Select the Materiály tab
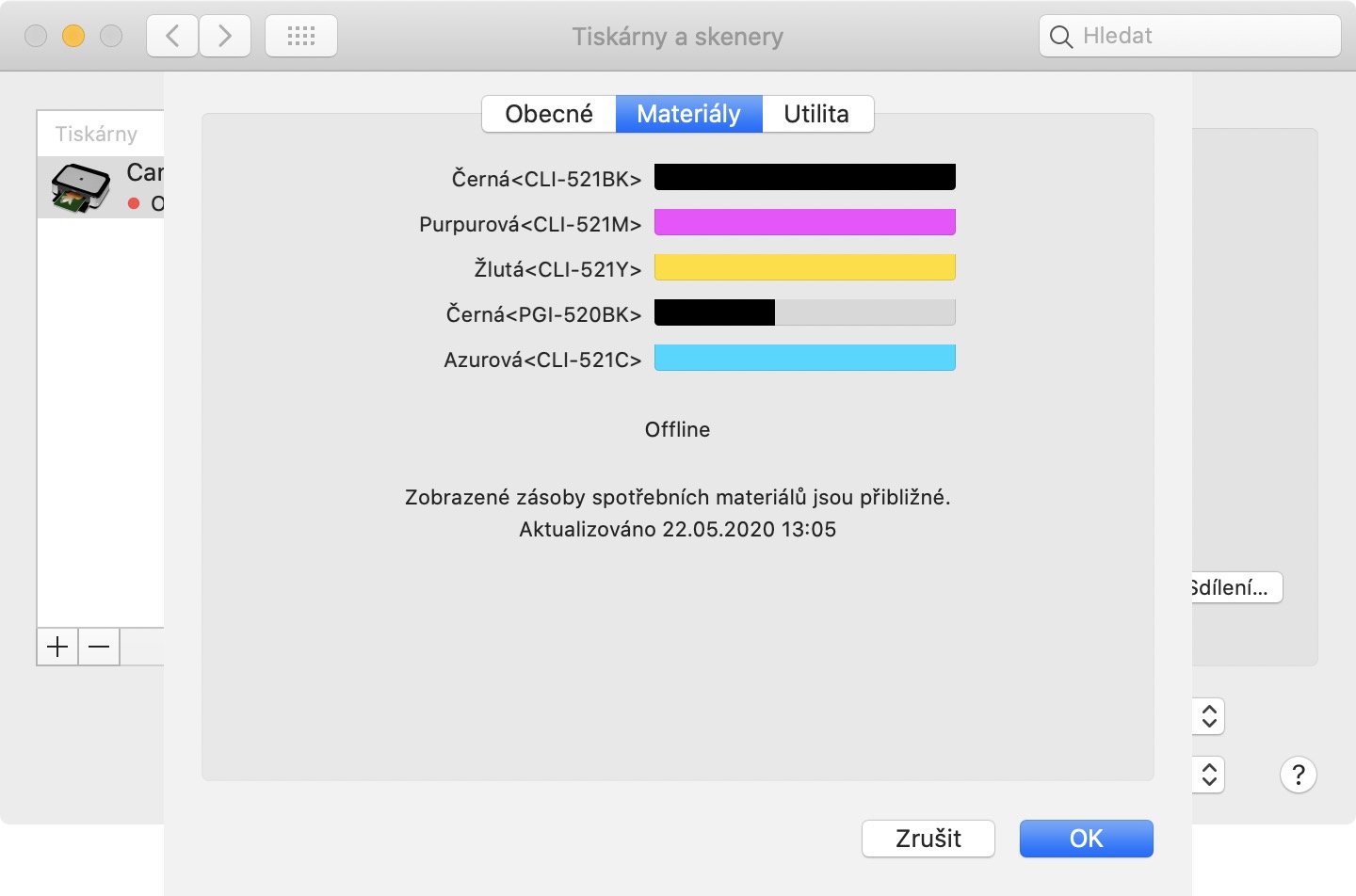The width and height of the screenshot is (1356, 896). click(x=688, y=114)
